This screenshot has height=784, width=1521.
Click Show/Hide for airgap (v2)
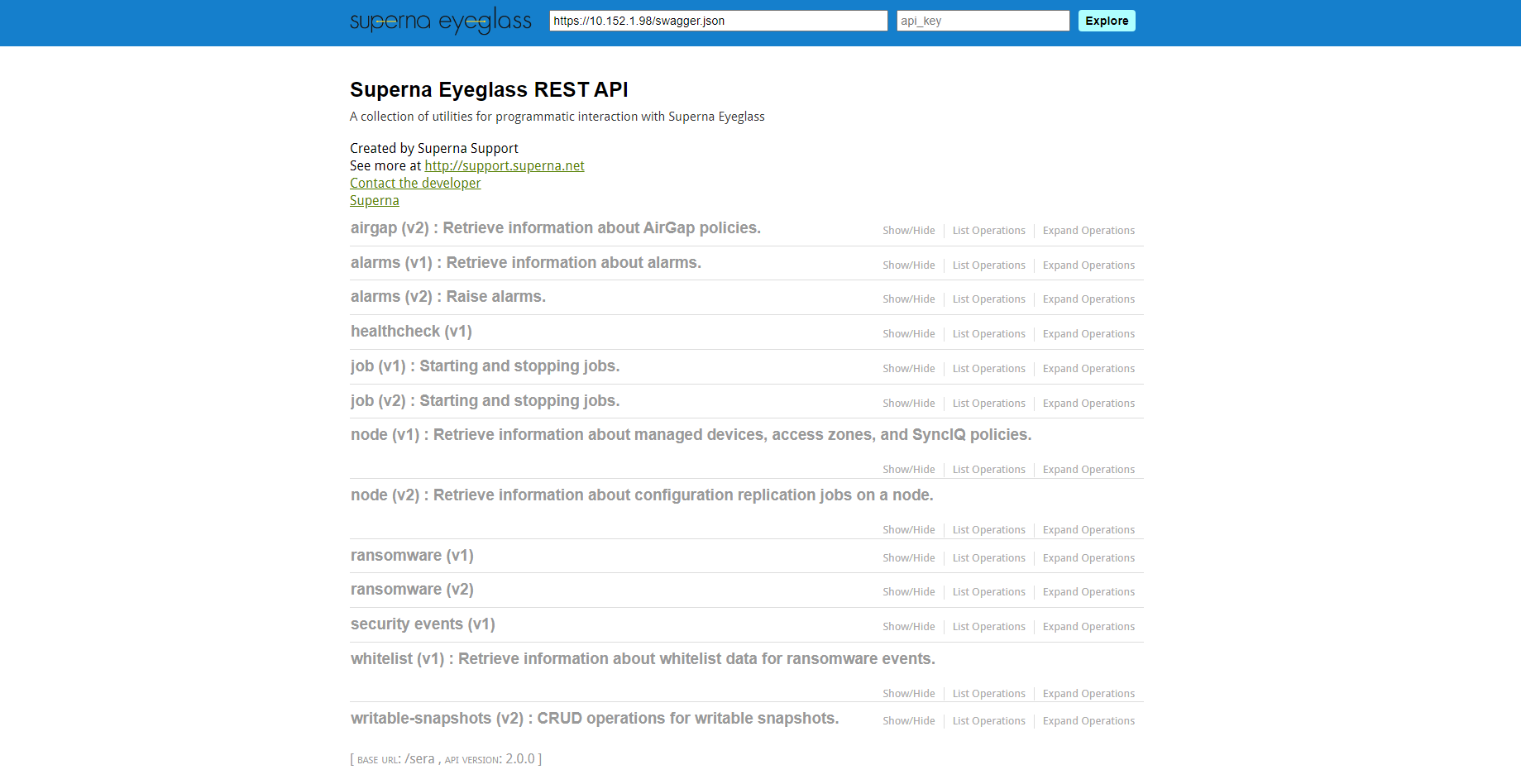pyautogui.click(x=909, y=231)
